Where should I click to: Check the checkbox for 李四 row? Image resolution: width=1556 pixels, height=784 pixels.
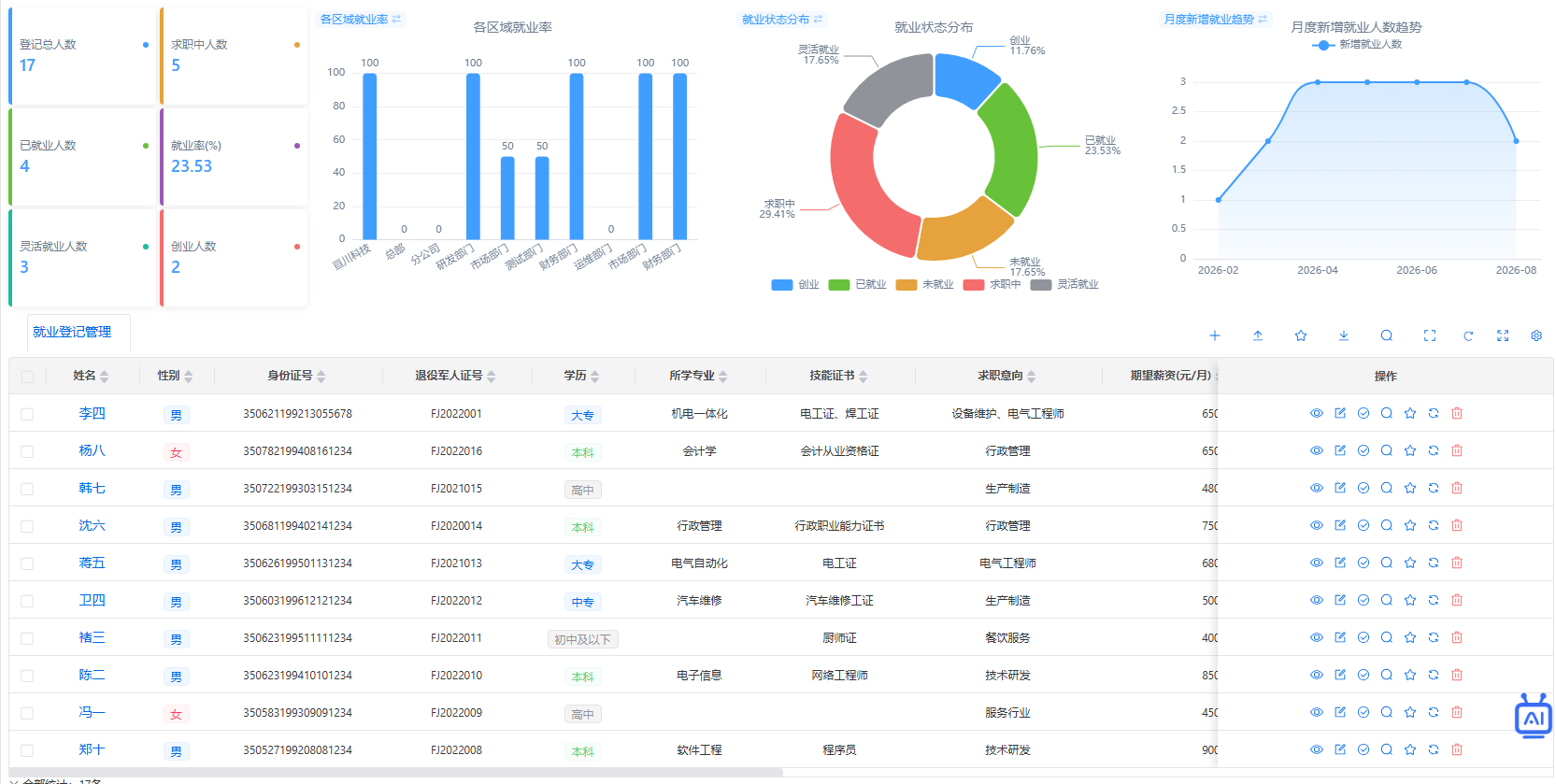[27, 414]
